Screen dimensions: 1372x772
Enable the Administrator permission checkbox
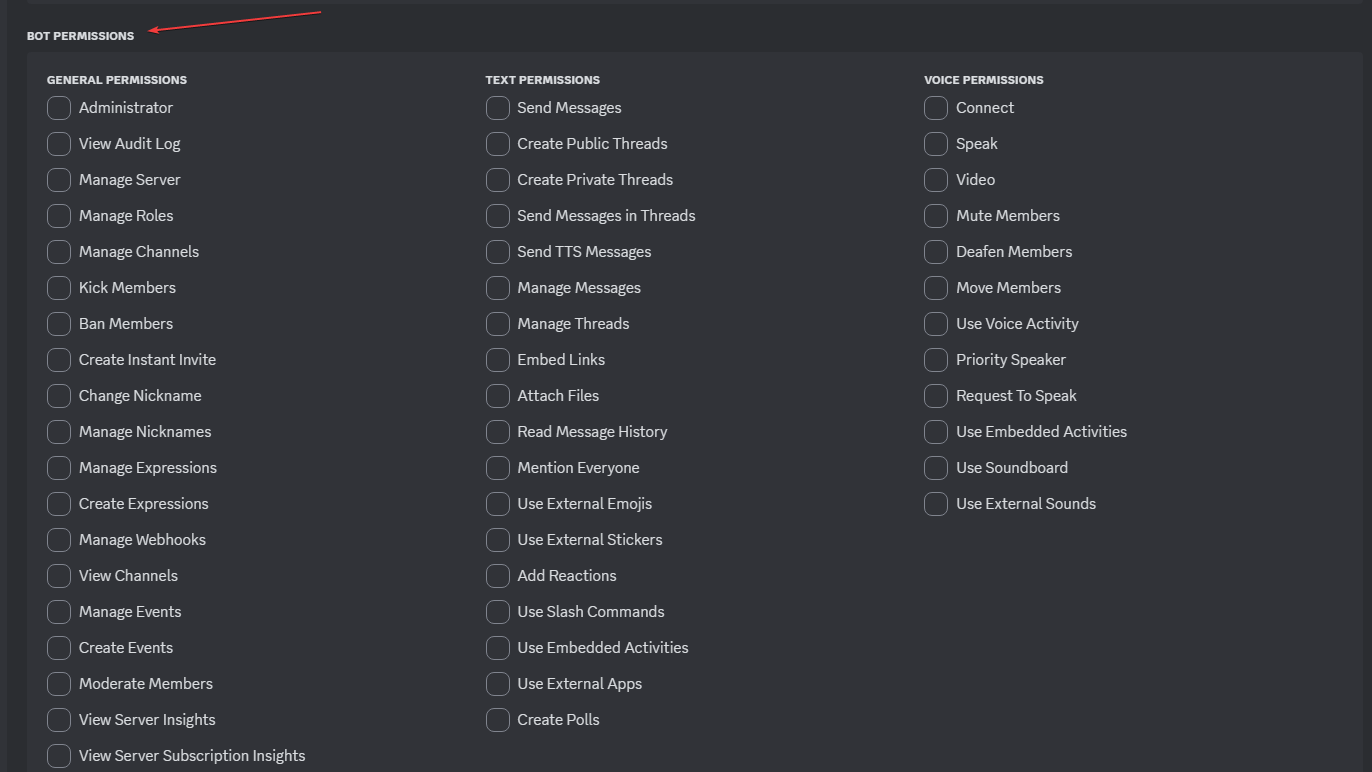pos(59,108)
